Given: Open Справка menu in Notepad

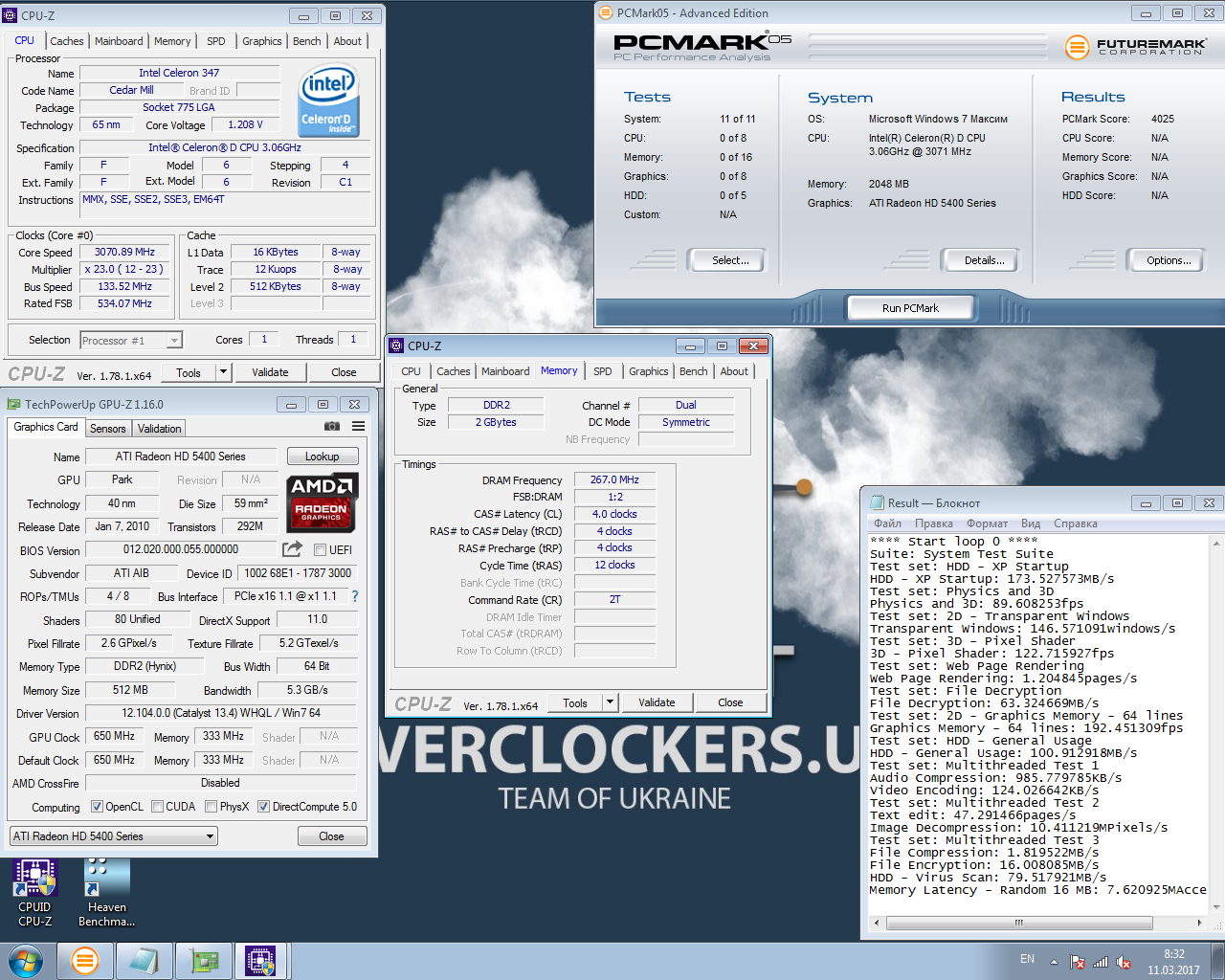Looking at the screenshot, I should pos(1076,523).
